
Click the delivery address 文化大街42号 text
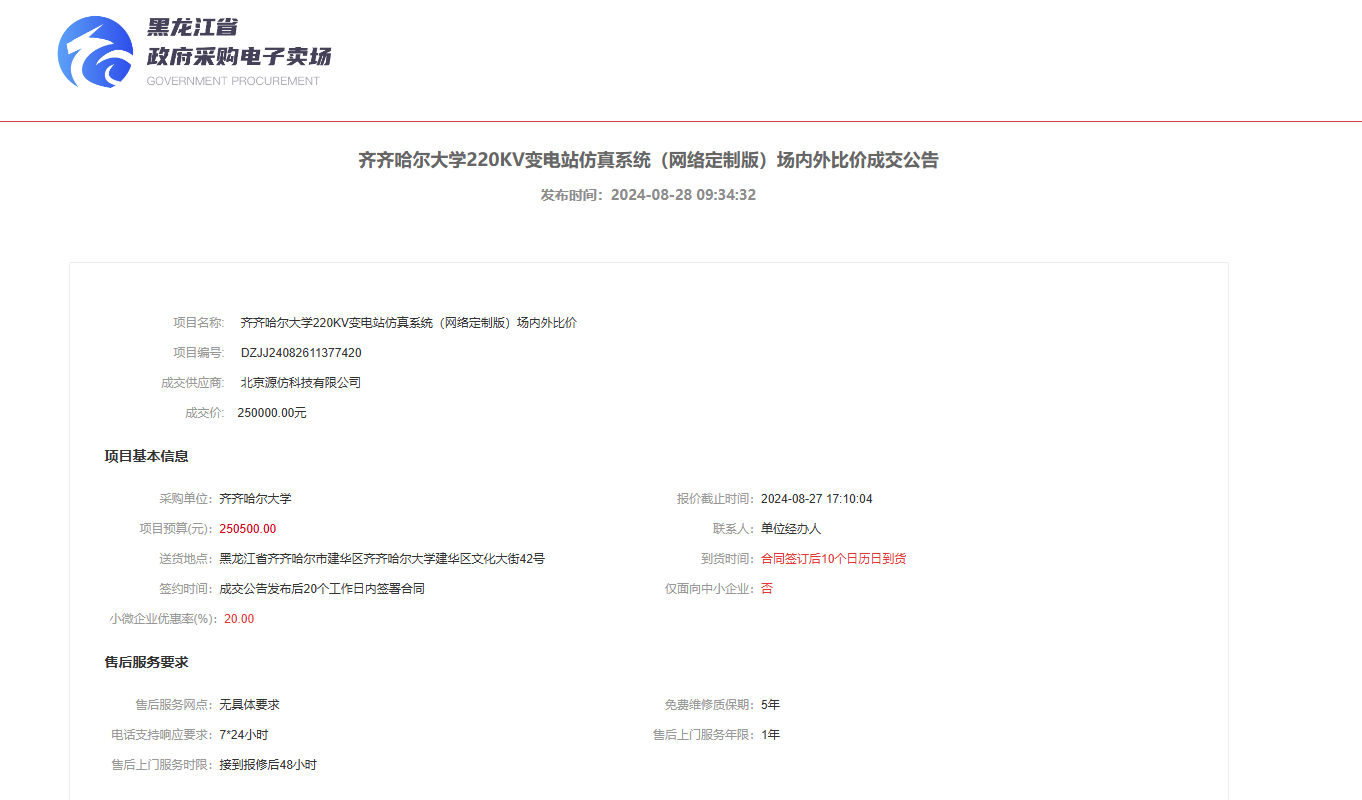[508, 559]
